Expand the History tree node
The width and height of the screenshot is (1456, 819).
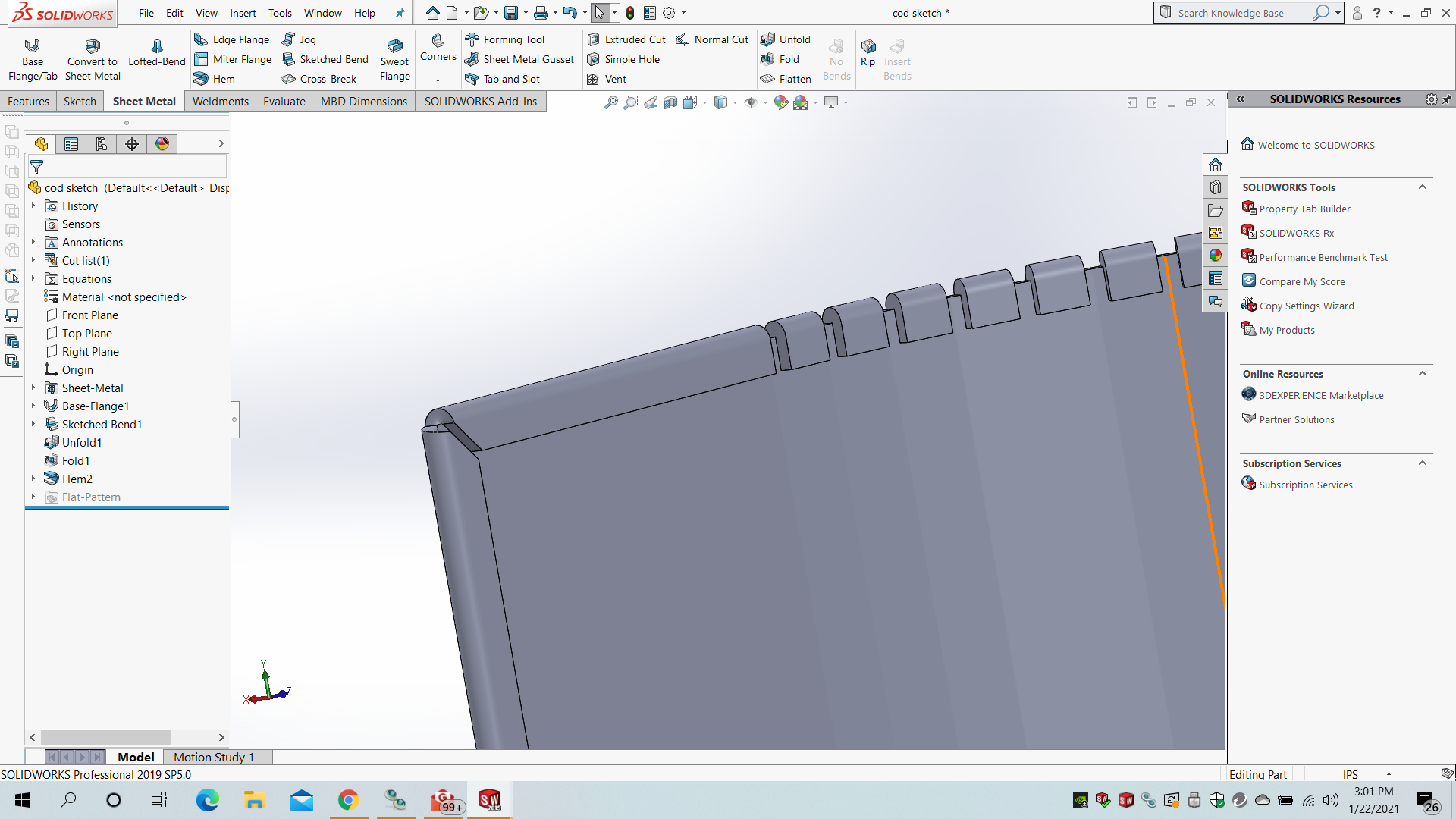[x=33, y=206]
